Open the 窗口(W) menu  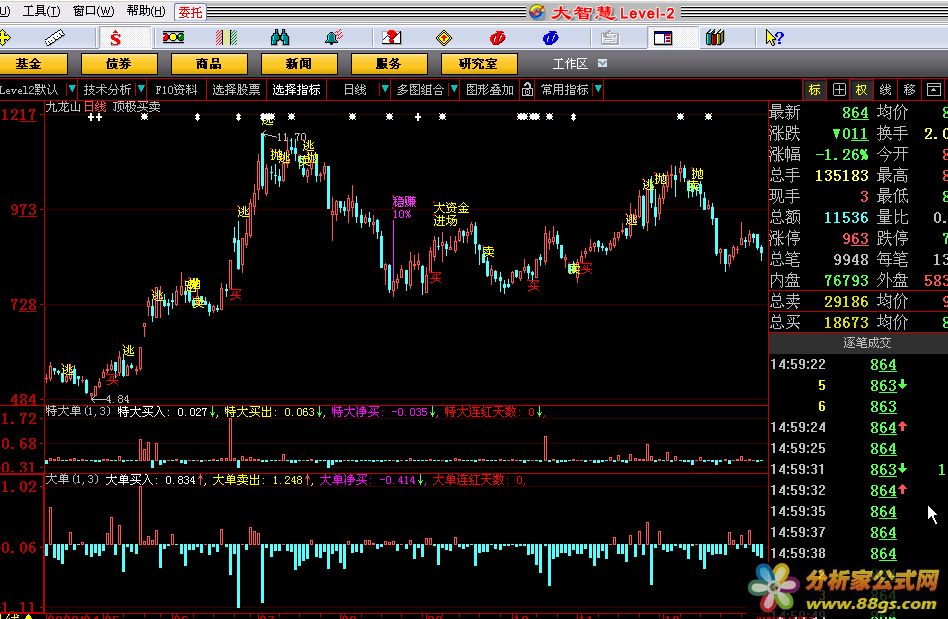pos(93,11)
